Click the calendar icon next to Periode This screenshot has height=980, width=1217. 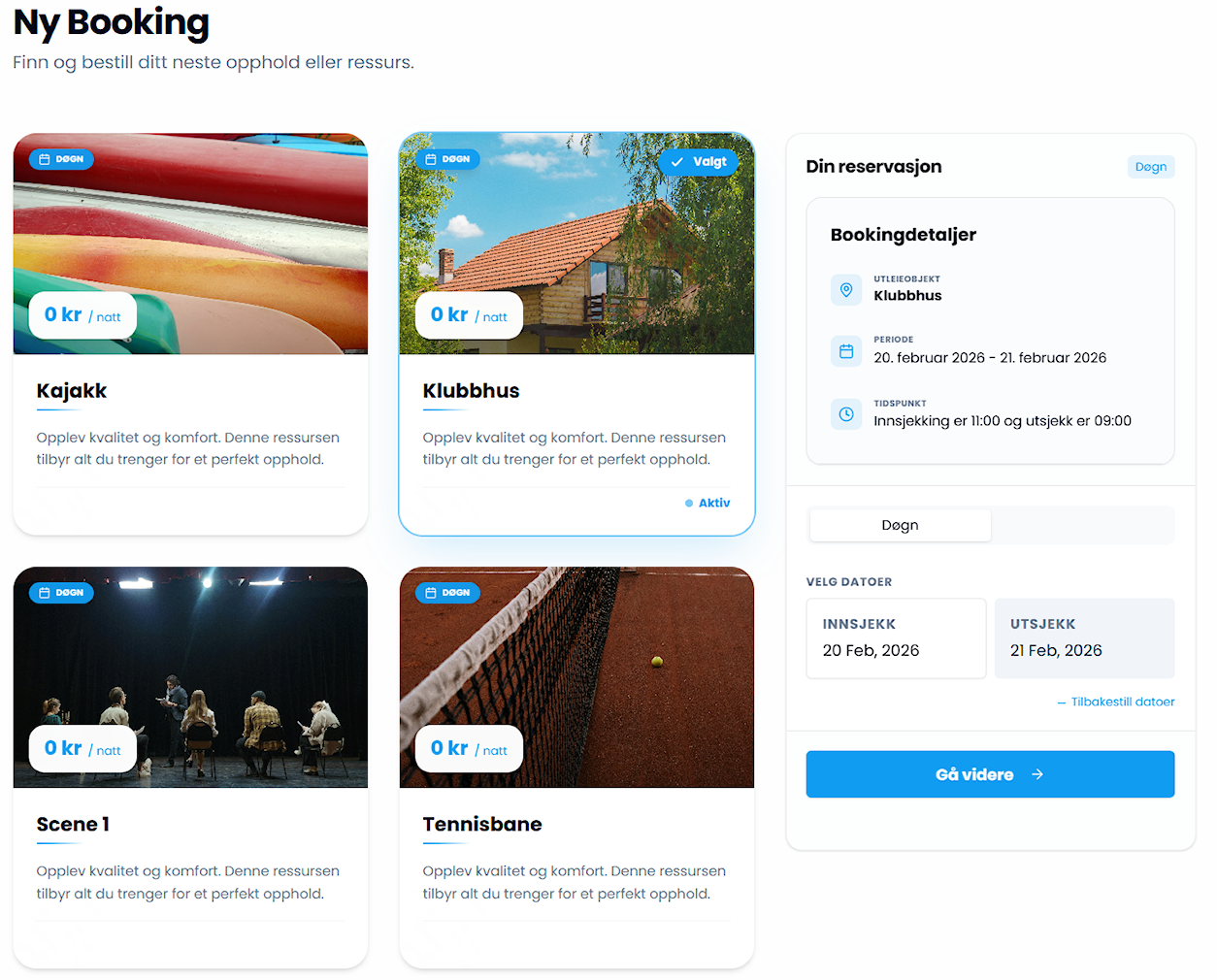pos(846,351)
